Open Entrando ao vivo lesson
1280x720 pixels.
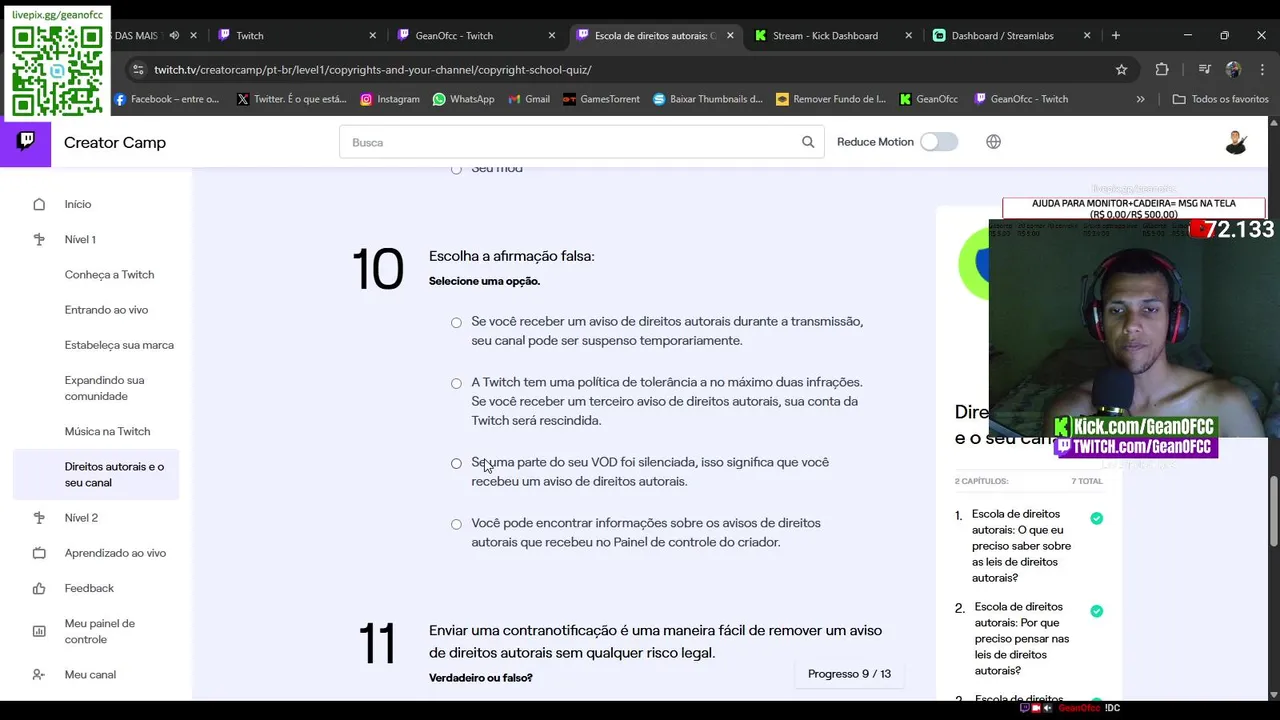pyautogui.click(x=106, y=310)
